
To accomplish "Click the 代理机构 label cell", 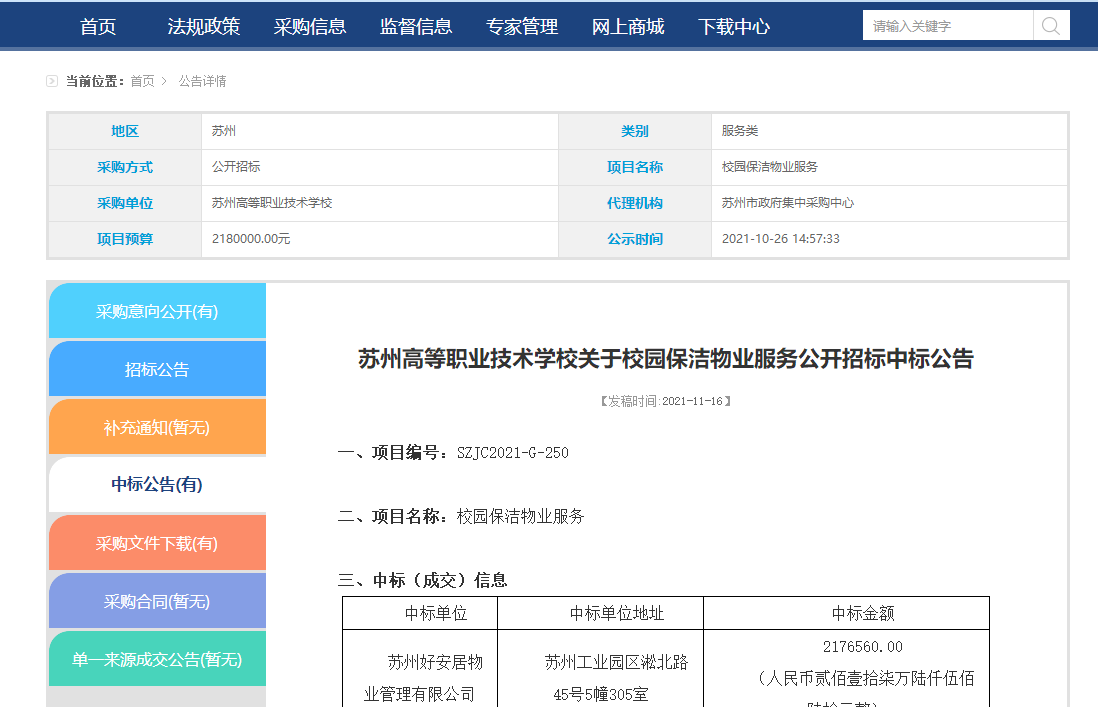I will click(x=635, y=203).
